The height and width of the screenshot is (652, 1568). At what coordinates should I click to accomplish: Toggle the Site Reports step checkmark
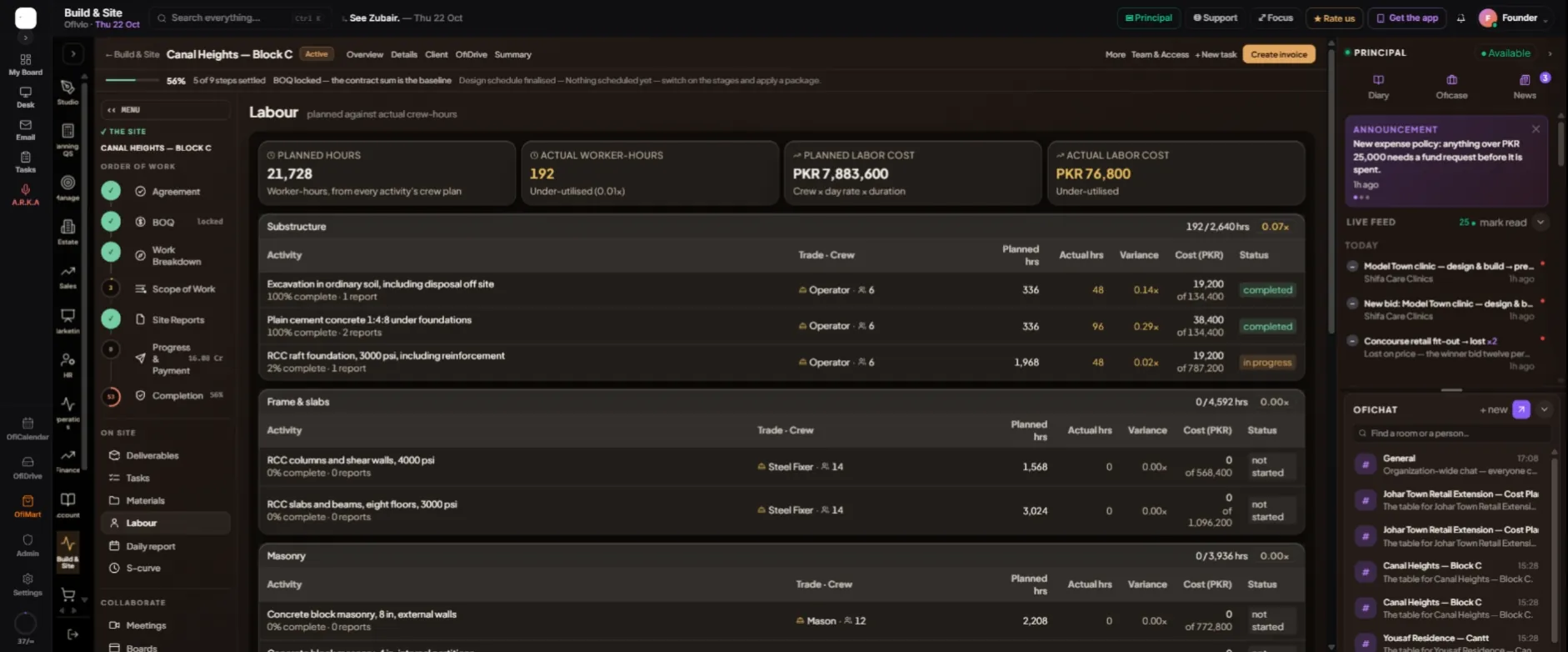click(111, 319)
